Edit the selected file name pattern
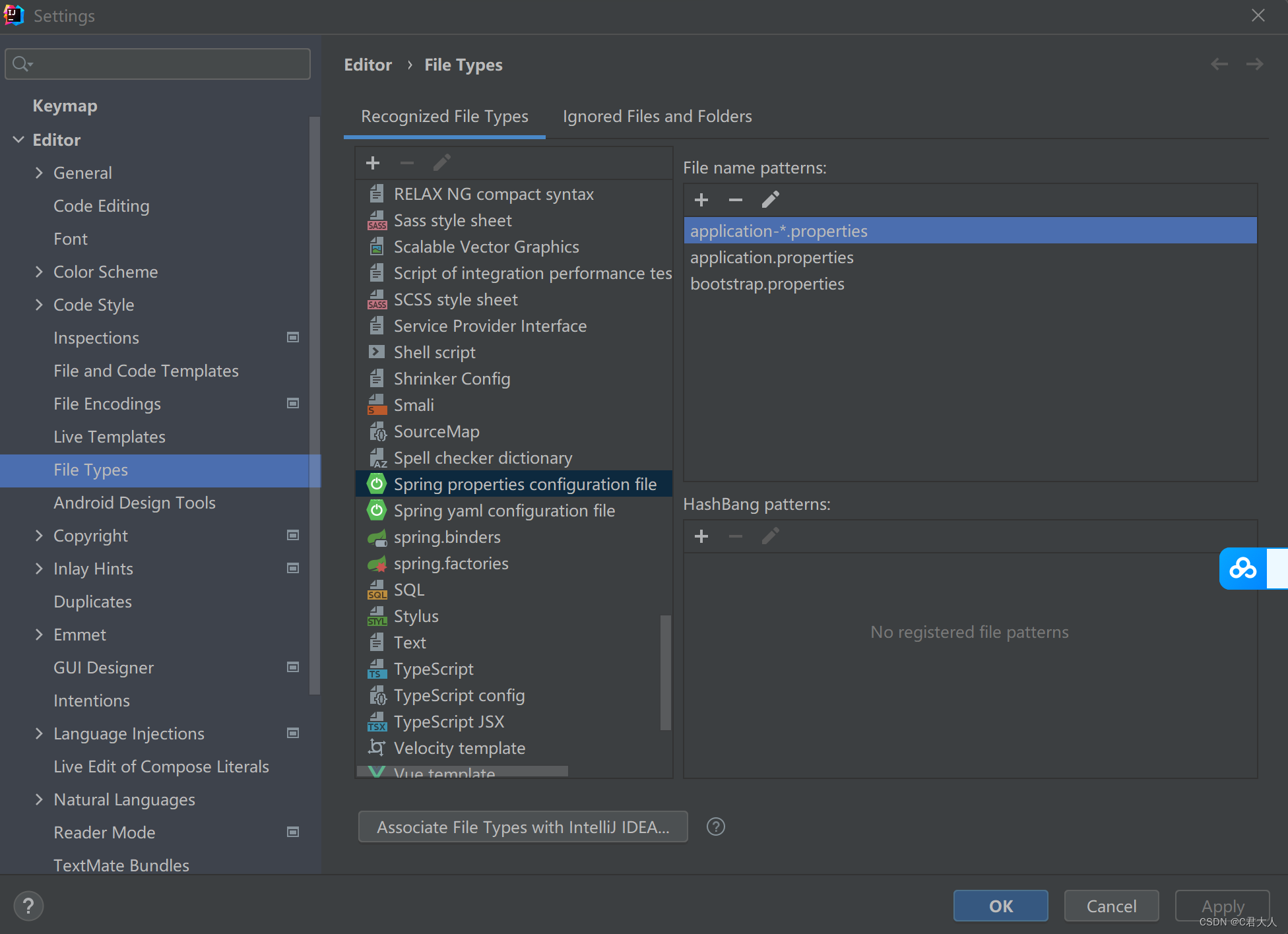Viewport: 1288px width, 934px height. [x=770, y=200]
